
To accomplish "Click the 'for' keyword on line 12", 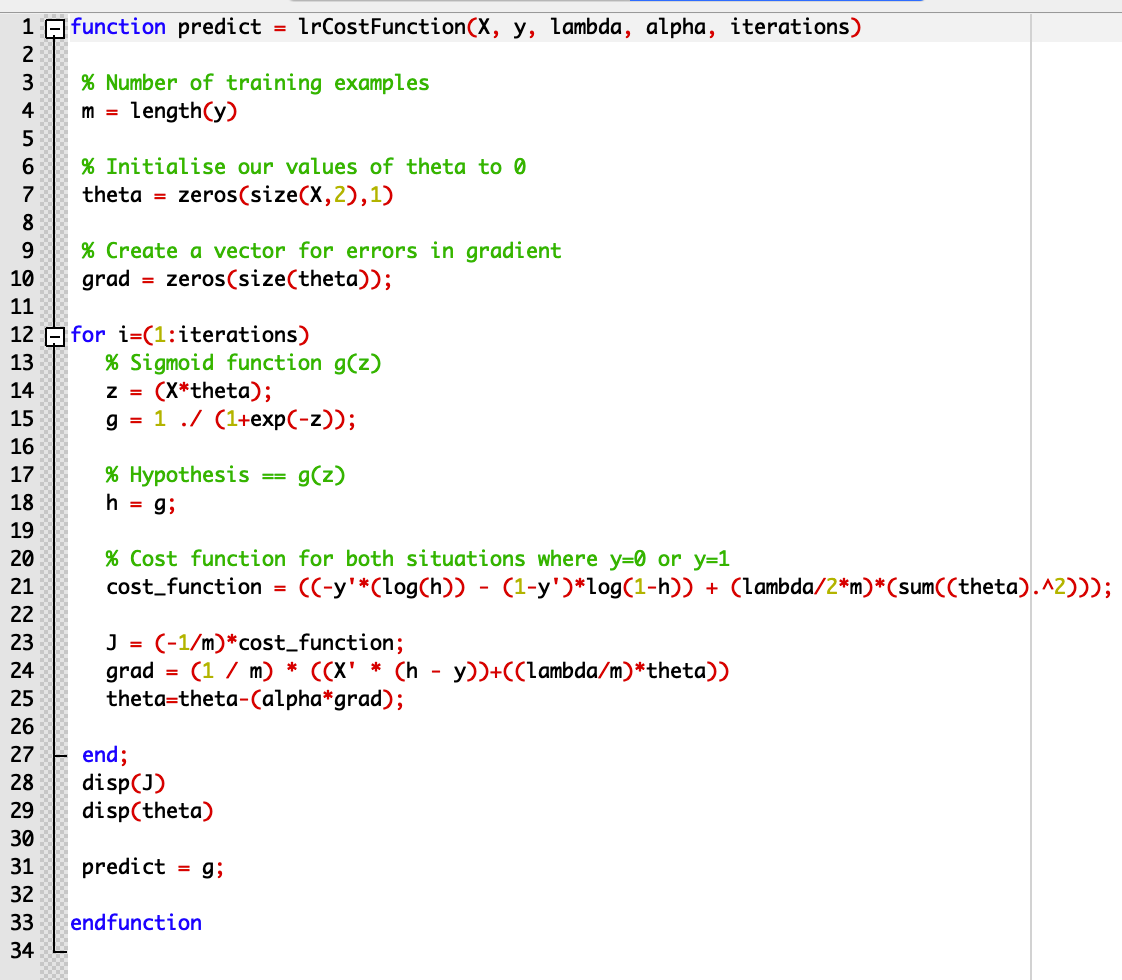I will click(88, 335).
